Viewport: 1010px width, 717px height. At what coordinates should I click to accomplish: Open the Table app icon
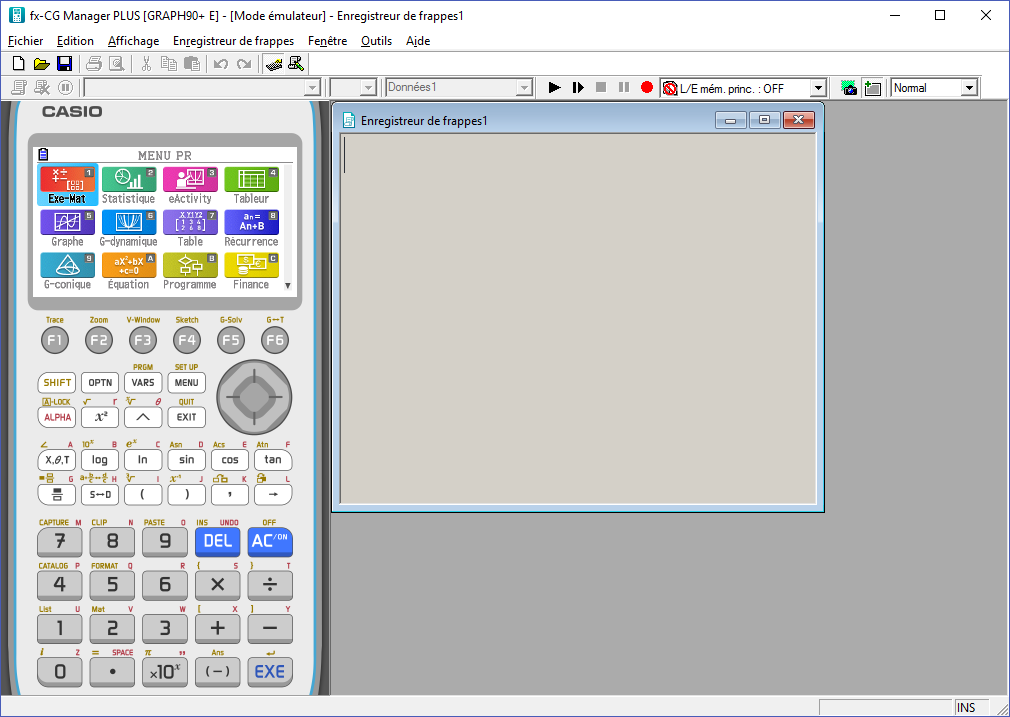click(x=190, y=228)
